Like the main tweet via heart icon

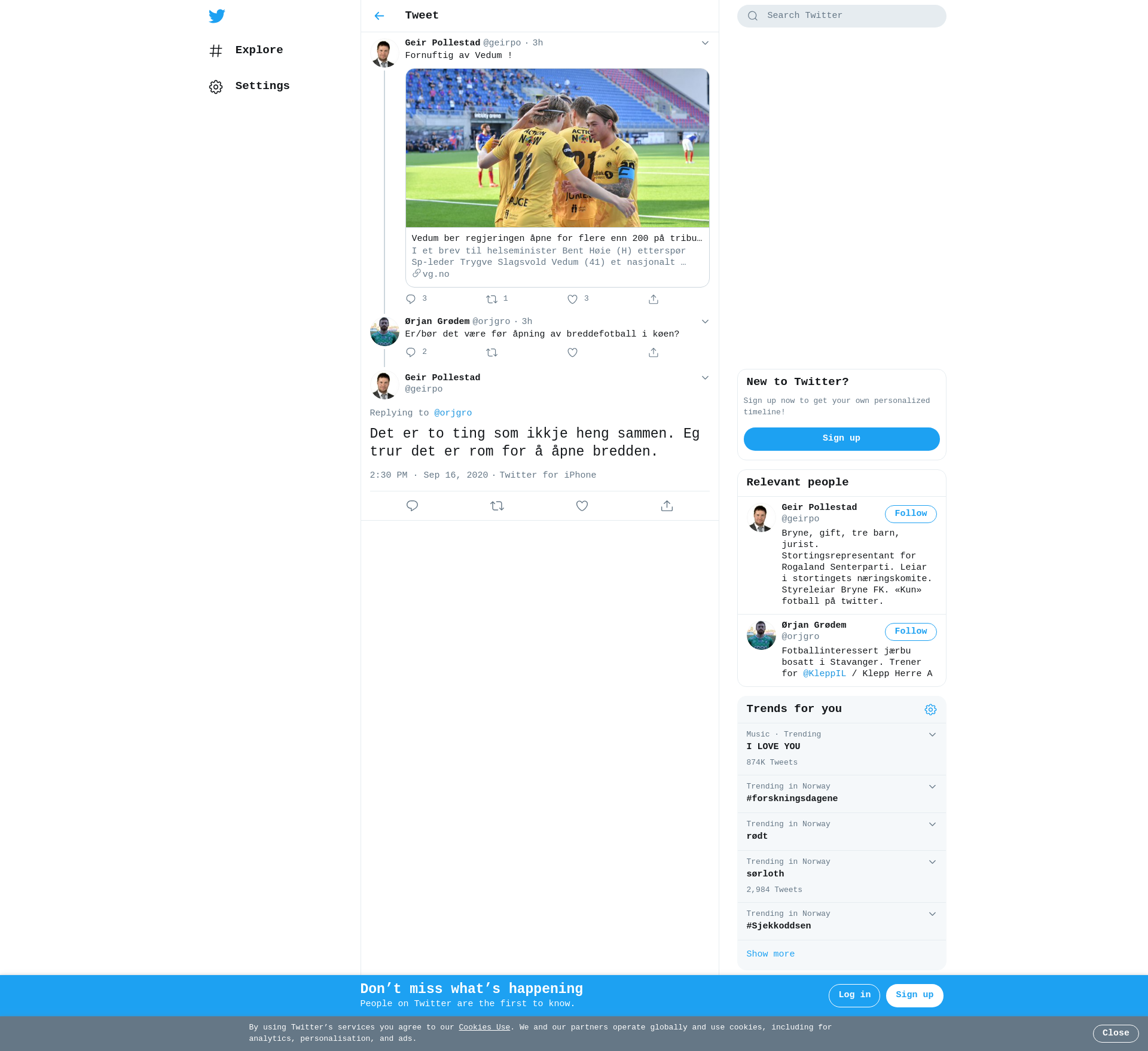[x=582, y=506]
